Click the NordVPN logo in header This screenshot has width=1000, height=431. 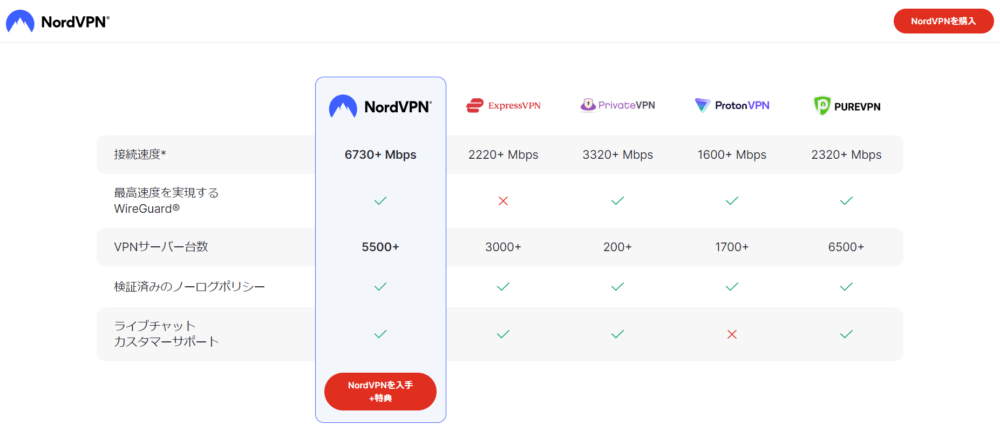tap(63, 21)
